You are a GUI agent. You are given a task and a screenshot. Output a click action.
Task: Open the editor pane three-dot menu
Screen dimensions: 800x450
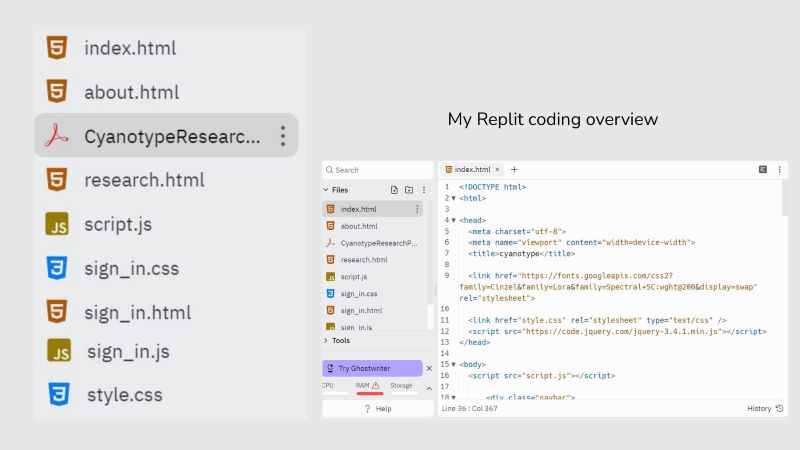(x=780, y=169)
